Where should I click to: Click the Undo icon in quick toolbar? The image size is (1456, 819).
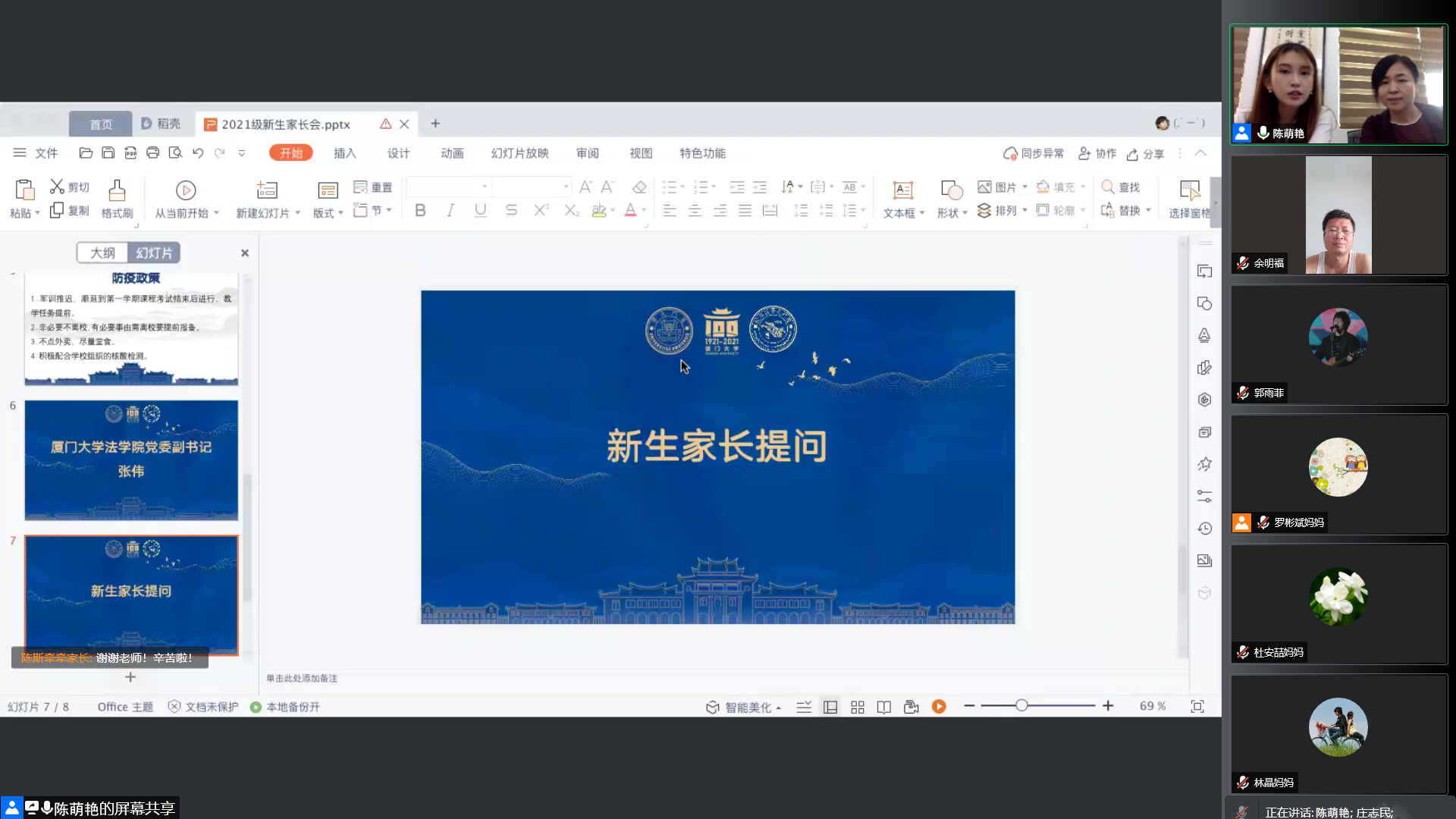pos(198,153)
